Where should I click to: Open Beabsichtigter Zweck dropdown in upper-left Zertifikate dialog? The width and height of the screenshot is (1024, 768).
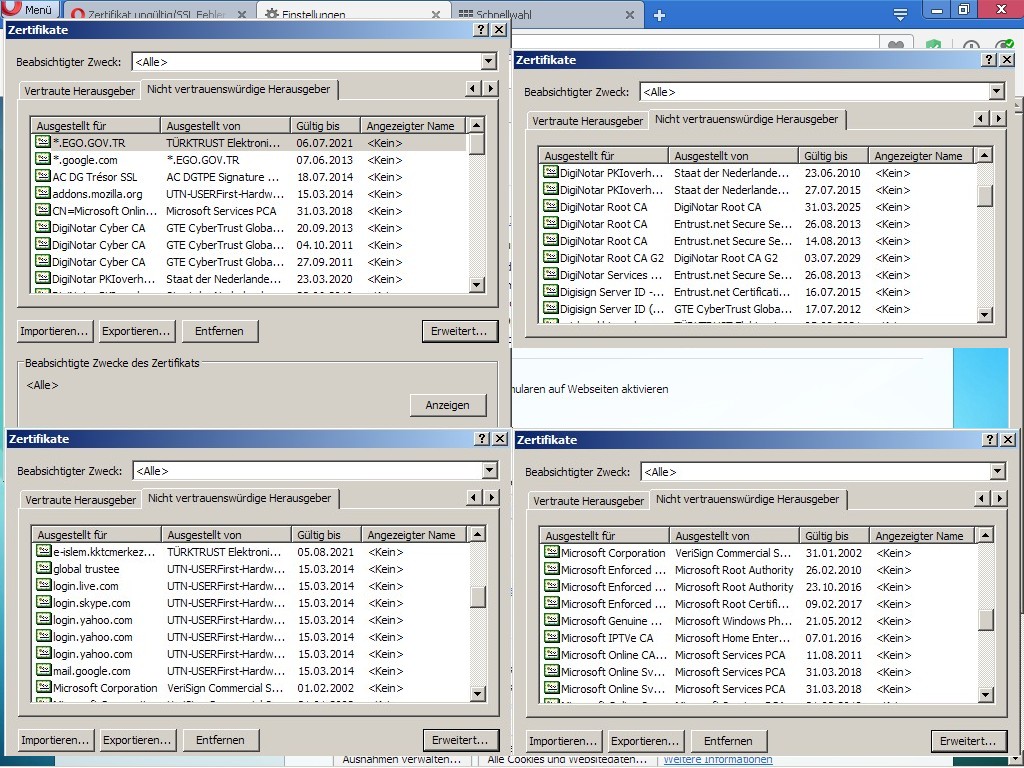click(488, 61)
